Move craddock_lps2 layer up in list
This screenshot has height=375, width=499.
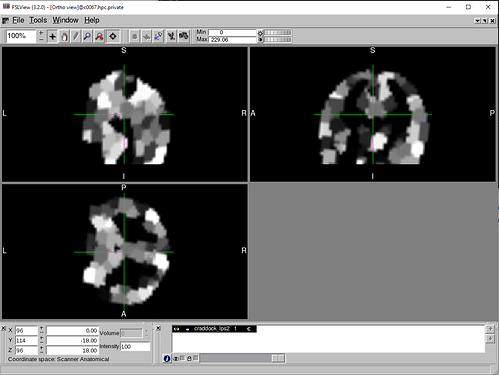click(490, 329)
